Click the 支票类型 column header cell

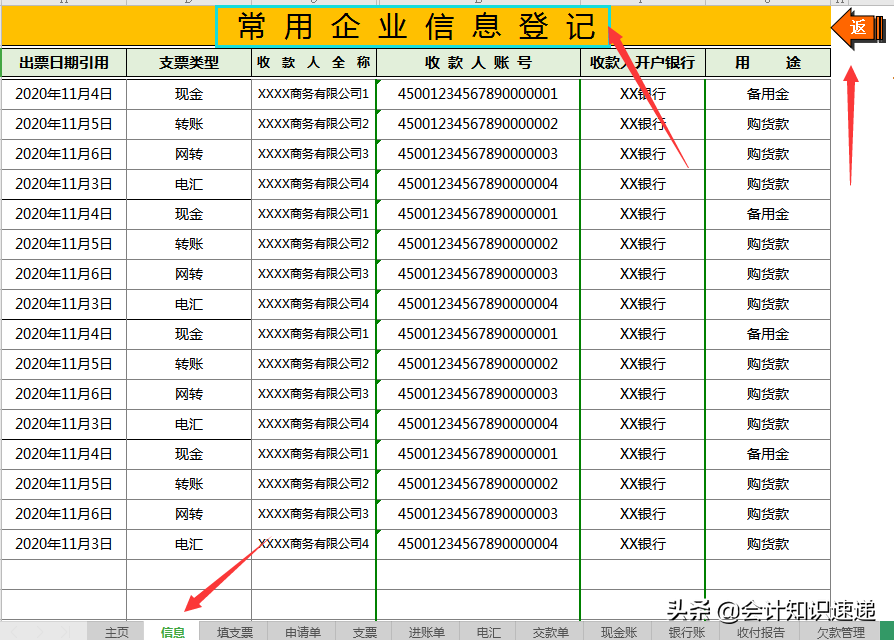pyautogui.click(x=188, y=62)
